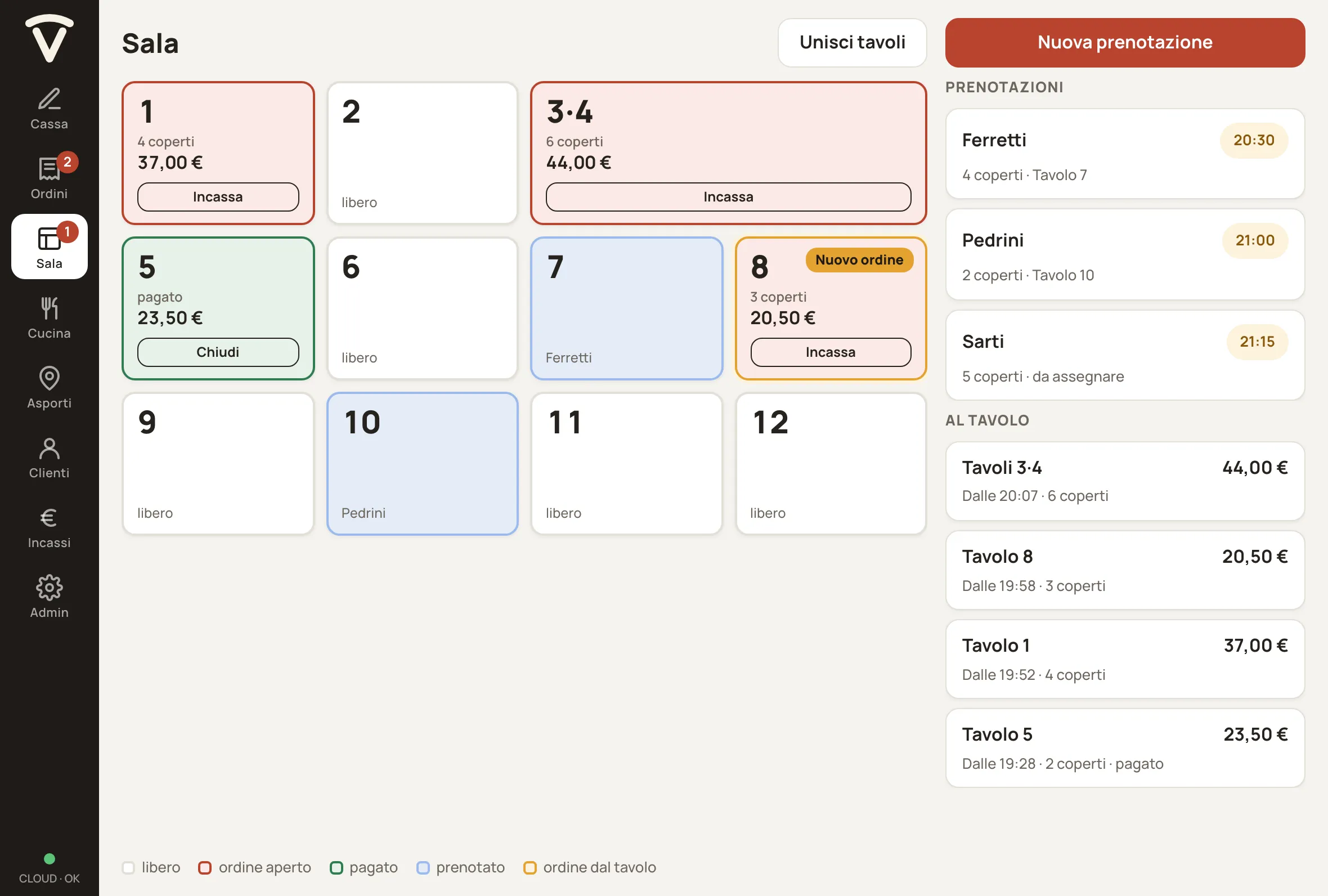Incassa table 1 order

[x=218, y=197]
